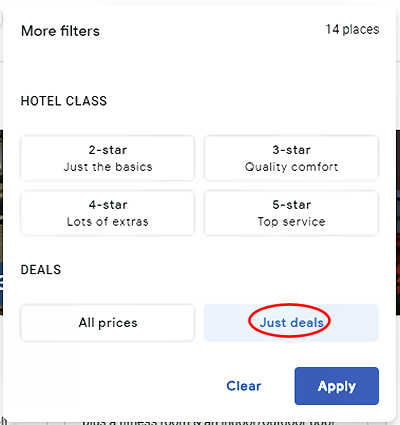Click the 'Top service' subtitle text

[x=292, y=222]
